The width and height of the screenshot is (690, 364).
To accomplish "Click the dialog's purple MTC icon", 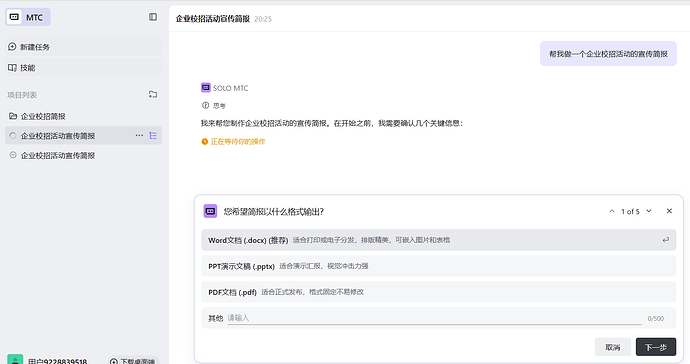I will [210, 211].
